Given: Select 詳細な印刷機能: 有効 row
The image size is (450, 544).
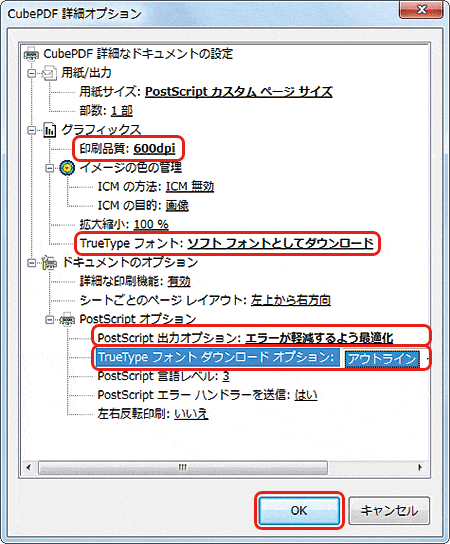Looking at the screenshot, I should [x=135, y=281].
